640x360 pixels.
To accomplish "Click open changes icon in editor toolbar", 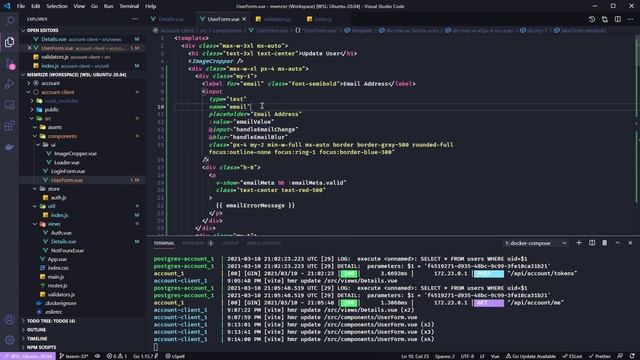I will tap(605, 19).
